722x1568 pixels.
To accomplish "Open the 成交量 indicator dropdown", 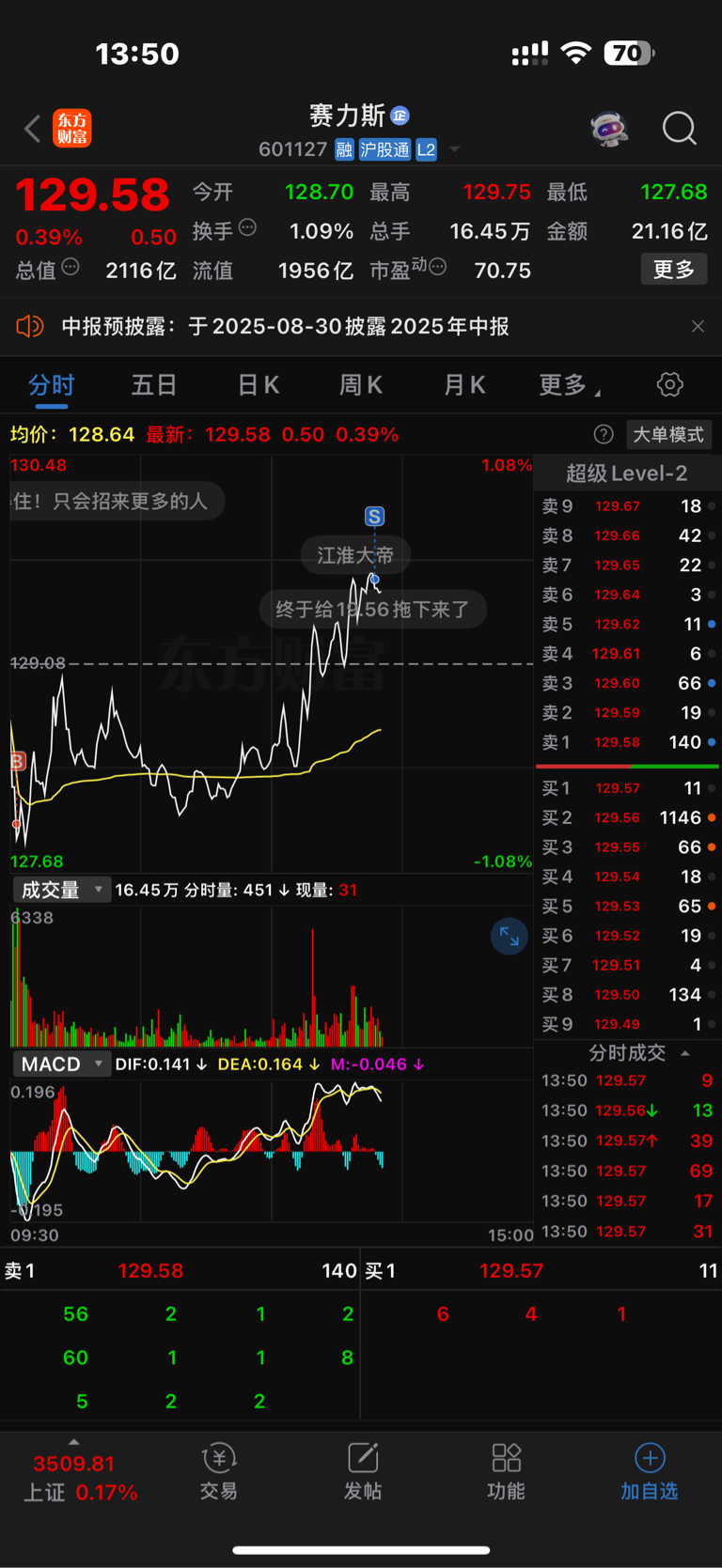I will pyautogui.click(x=62, y=890).
